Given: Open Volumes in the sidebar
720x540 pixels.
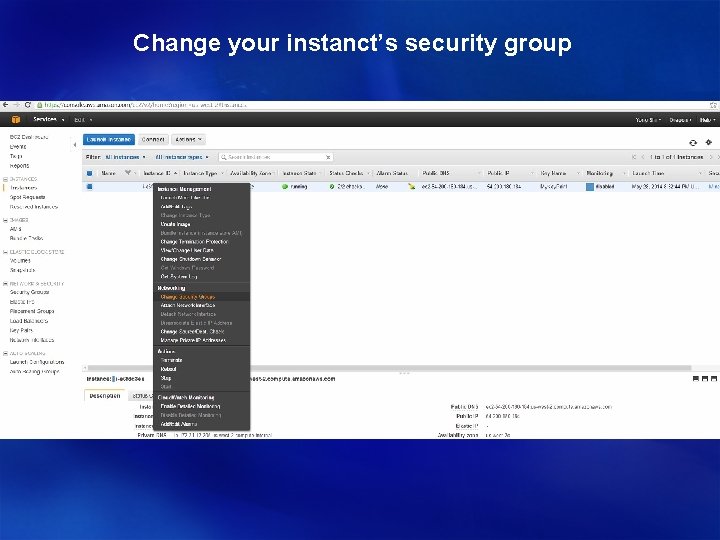Looking at the screenshot, I should coord(20,260).
